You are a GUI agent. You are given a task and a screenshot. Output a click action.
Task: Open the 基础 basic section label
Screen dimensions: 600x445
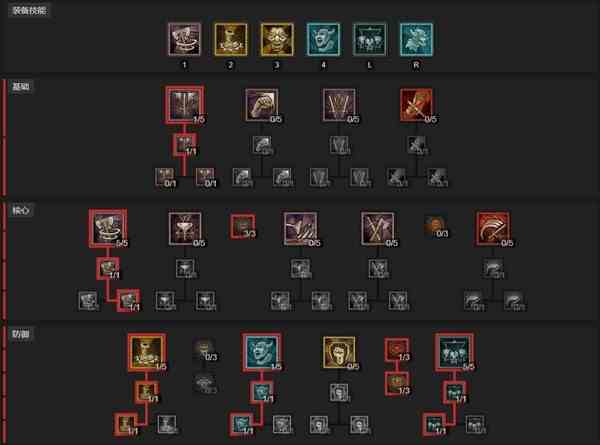21,86
